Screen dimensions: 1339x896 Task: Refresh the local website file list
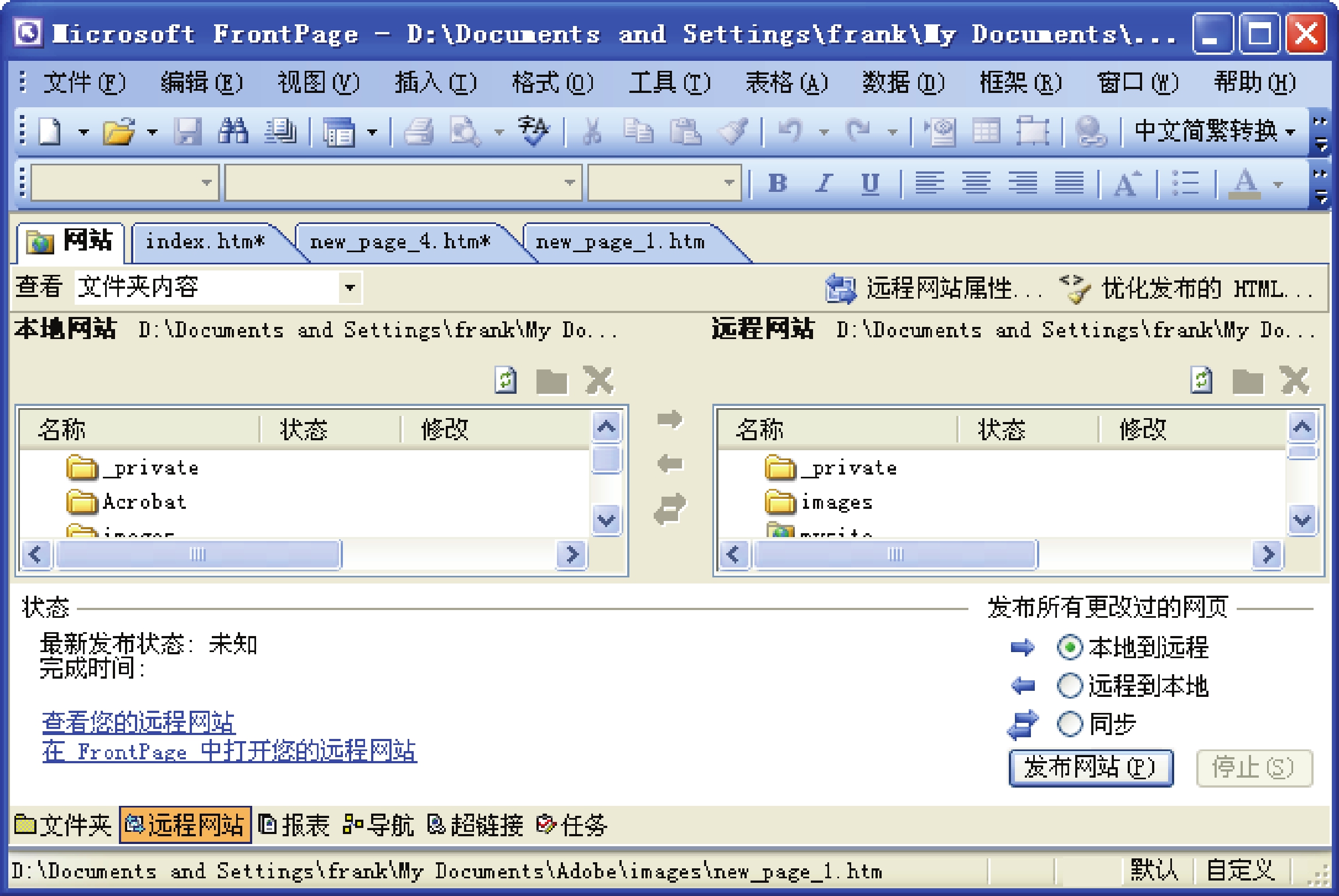coord(506,380)
